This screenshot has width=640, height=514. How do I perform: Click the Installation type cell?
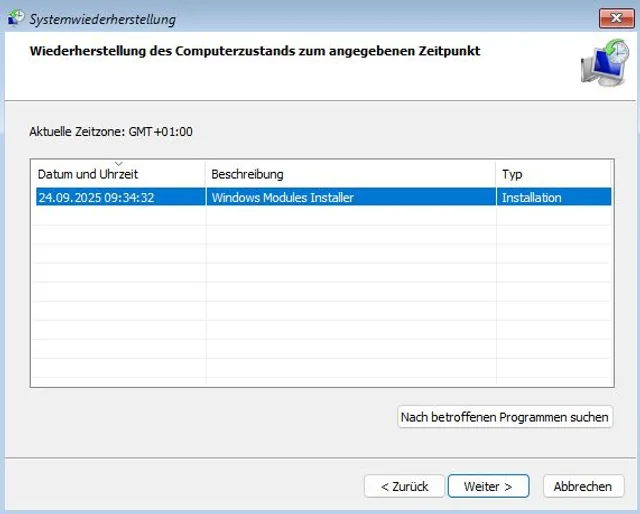click(x=532, y=198)
